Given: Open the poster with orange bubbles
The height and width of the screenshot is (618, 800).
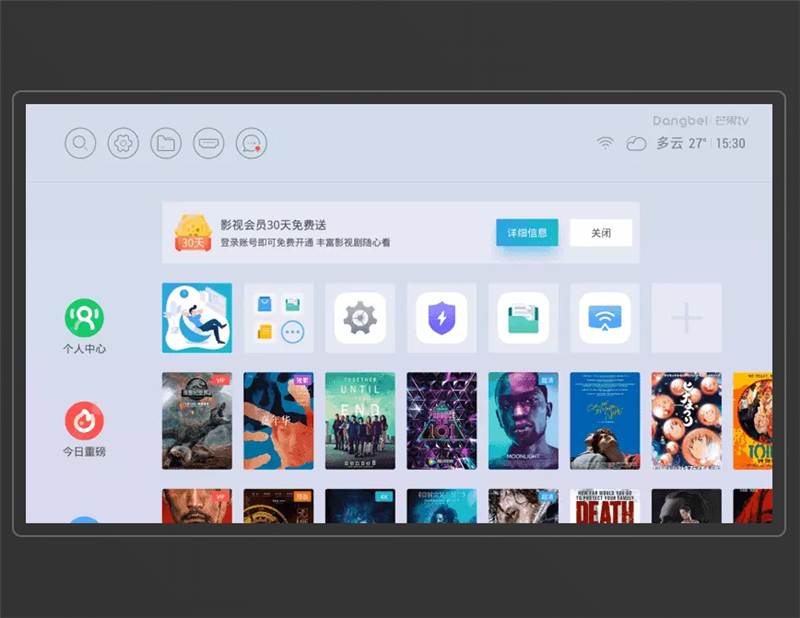Looking at the screenshot, I should 687,421.
